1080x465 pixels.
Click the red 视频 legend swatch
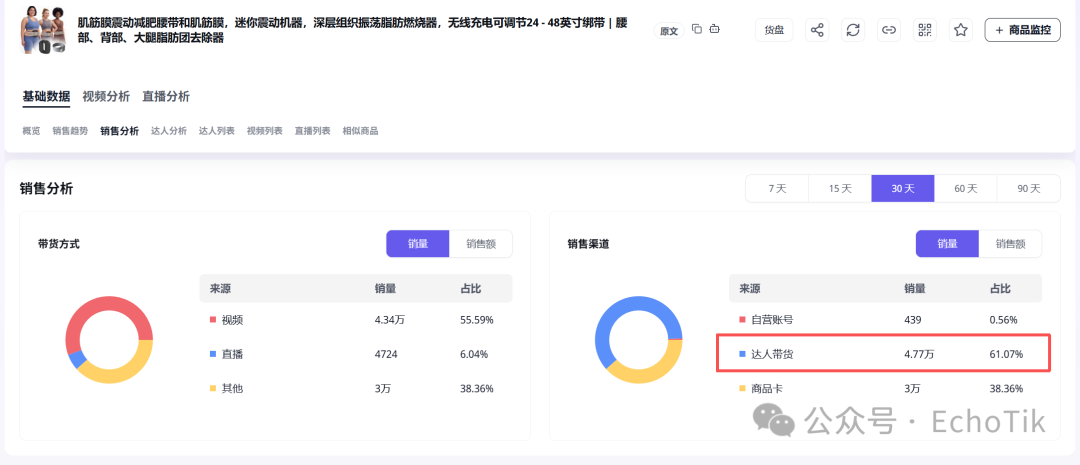[x=213, y=320]
